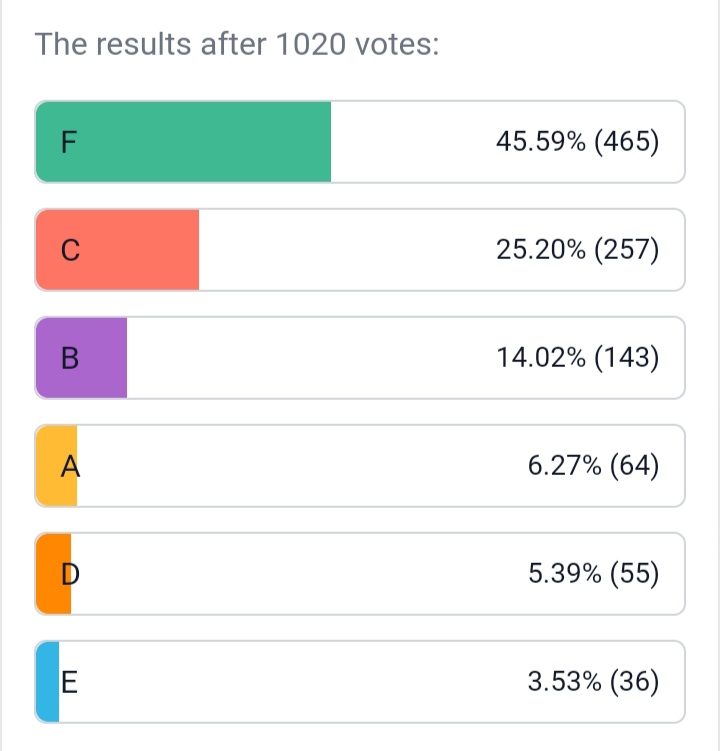Click the blue E progress bar
720x751 pixels.
pos(46,682)
